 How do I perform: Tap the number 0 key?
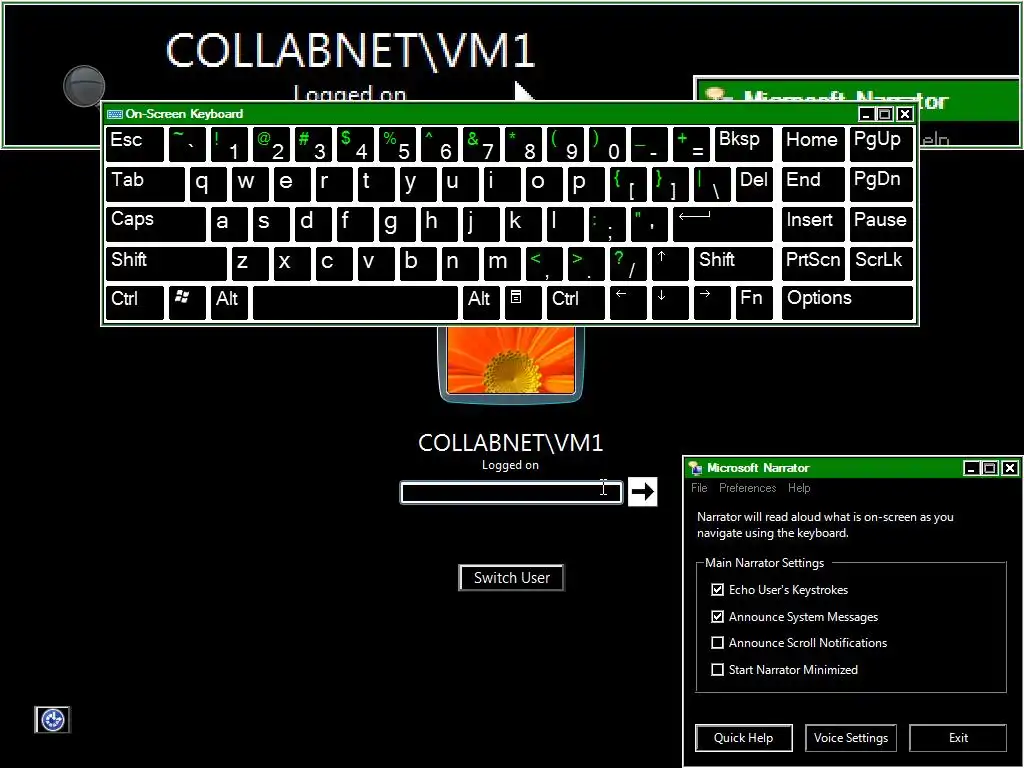click(607, 144)
